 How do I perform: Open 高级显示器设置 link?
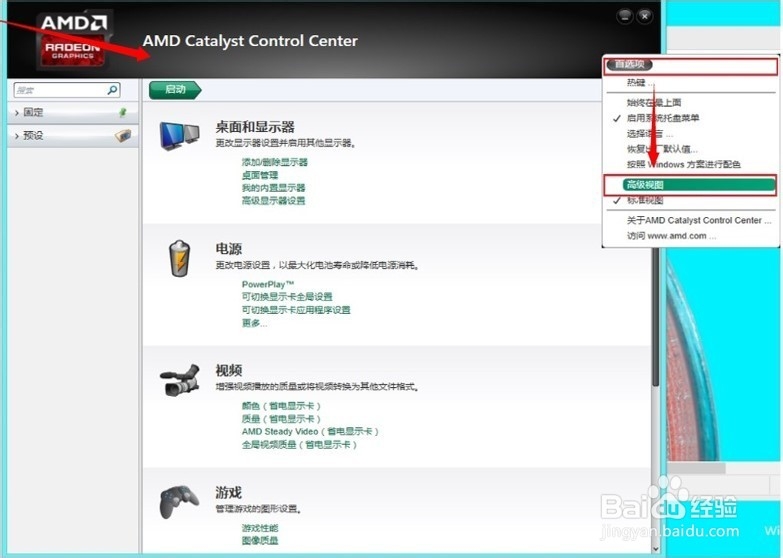(273, 201)
